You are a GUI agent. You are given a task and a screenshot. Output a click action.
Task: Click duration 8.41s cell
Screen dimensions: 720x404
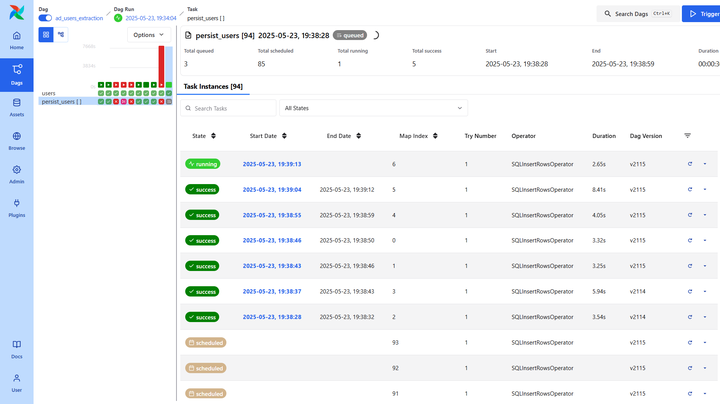(x=599, y=190)
